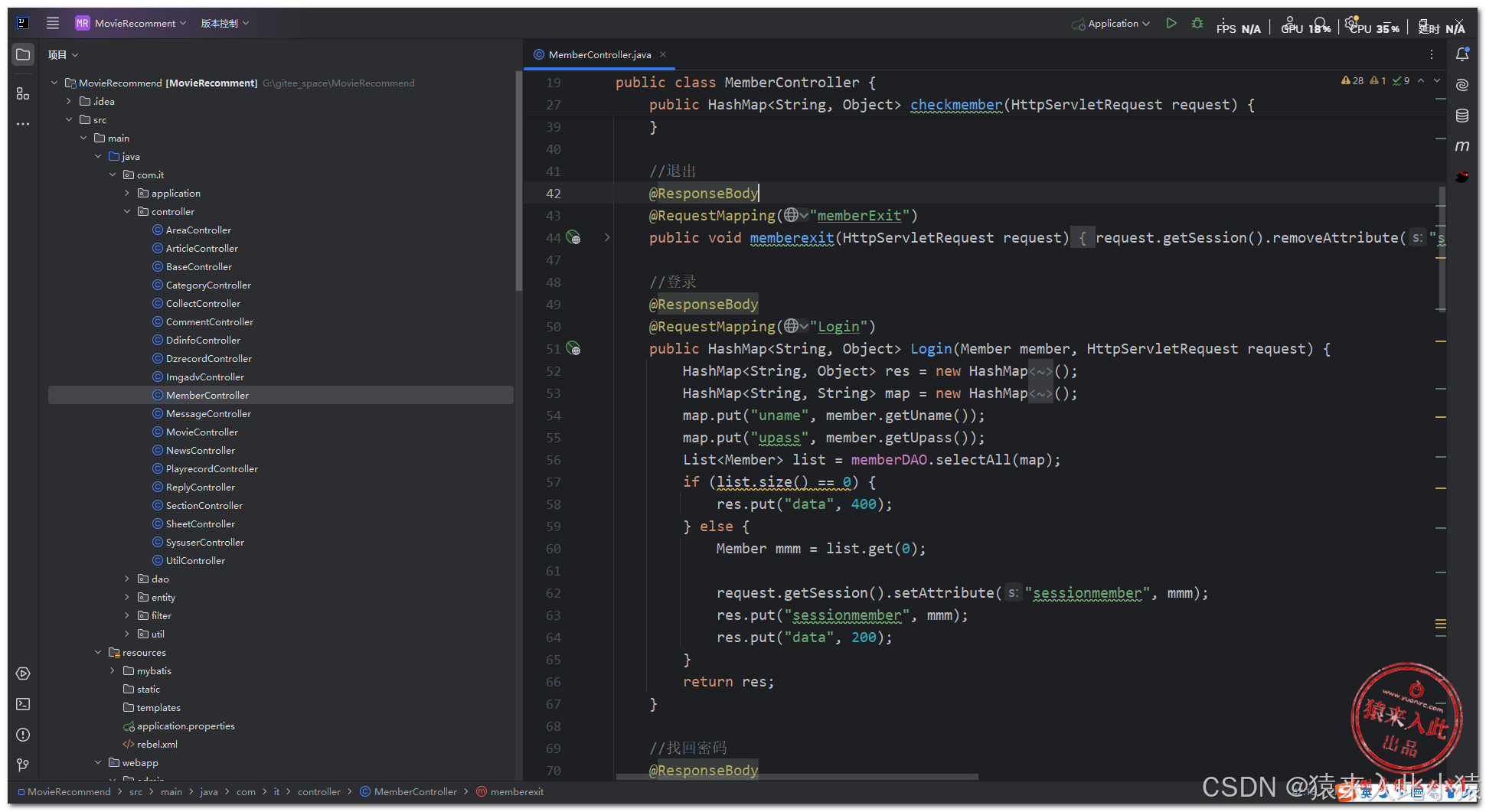Navigate to the checkmember method name
1486x812 pixels.
point(956,105)
